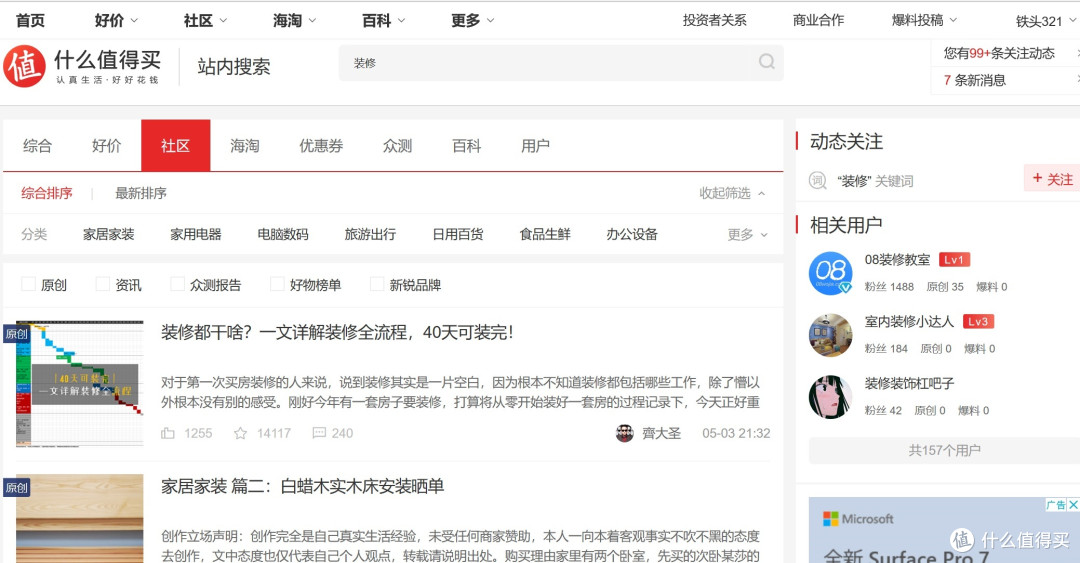View the 7 条新消息 notification
Screen dimensions: 1080x563
click(975, 81)
